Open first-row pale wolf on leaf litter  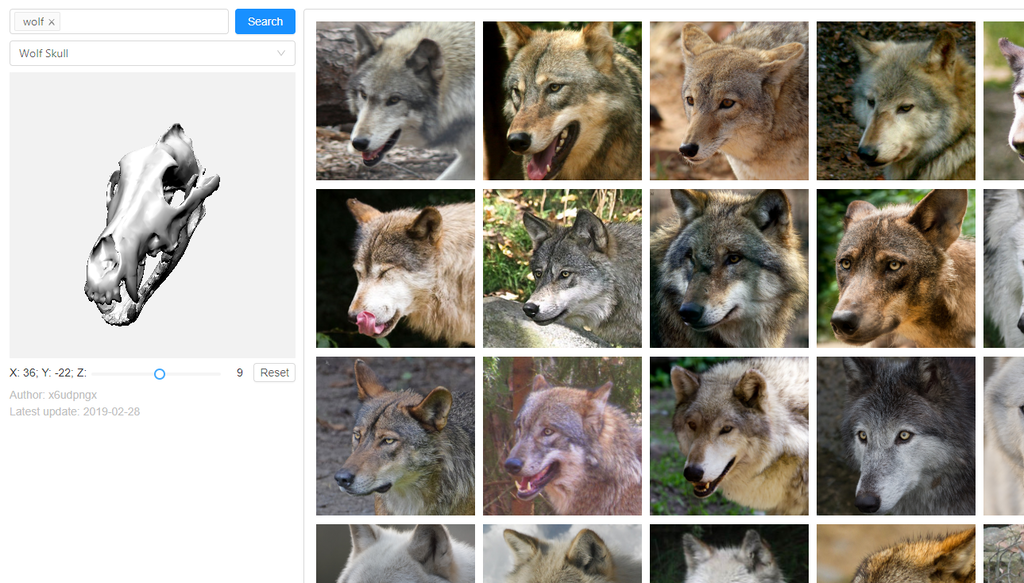pyautogui.click(x=896, y=101)
